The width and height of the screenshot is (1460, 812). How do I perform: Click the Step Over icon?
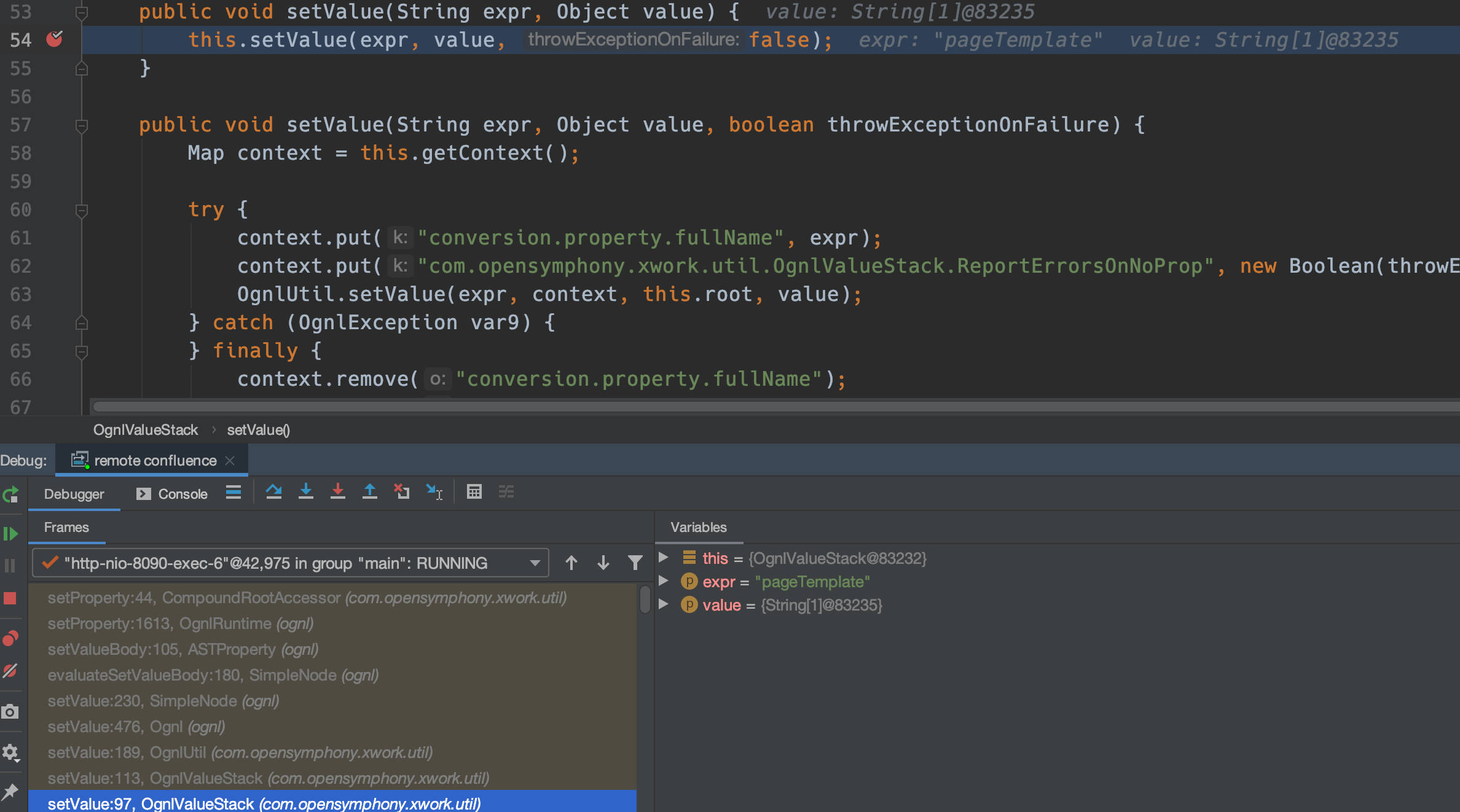(x=275, y=492)
